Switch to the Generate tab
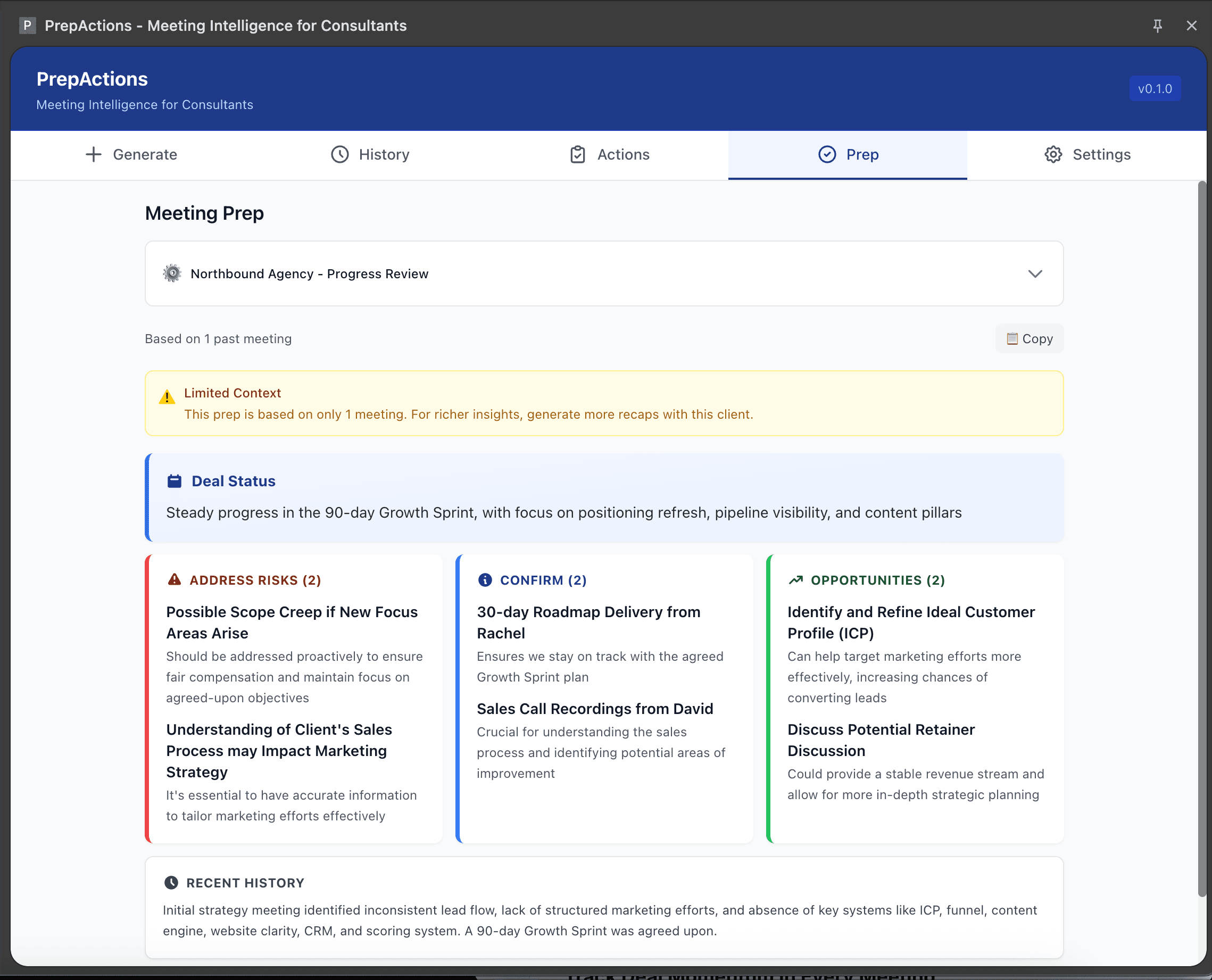Viewport: 1212px width, 980px height. 145,154
